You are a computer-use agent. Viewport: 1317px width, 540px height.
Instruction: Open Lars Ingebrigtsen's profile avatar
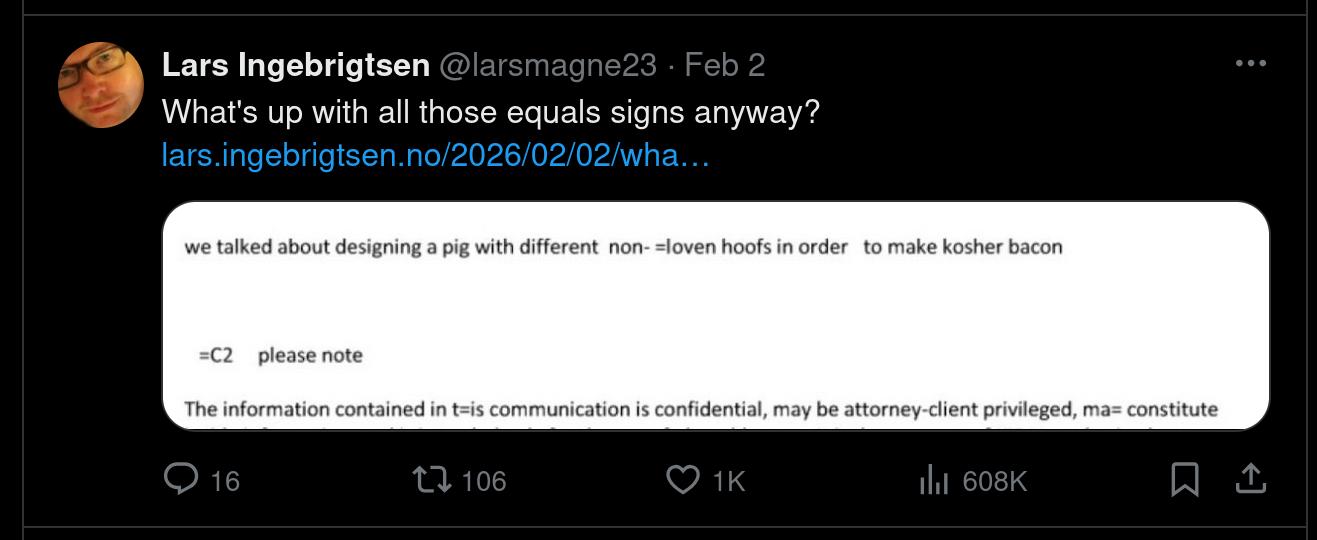click(101, 85)
